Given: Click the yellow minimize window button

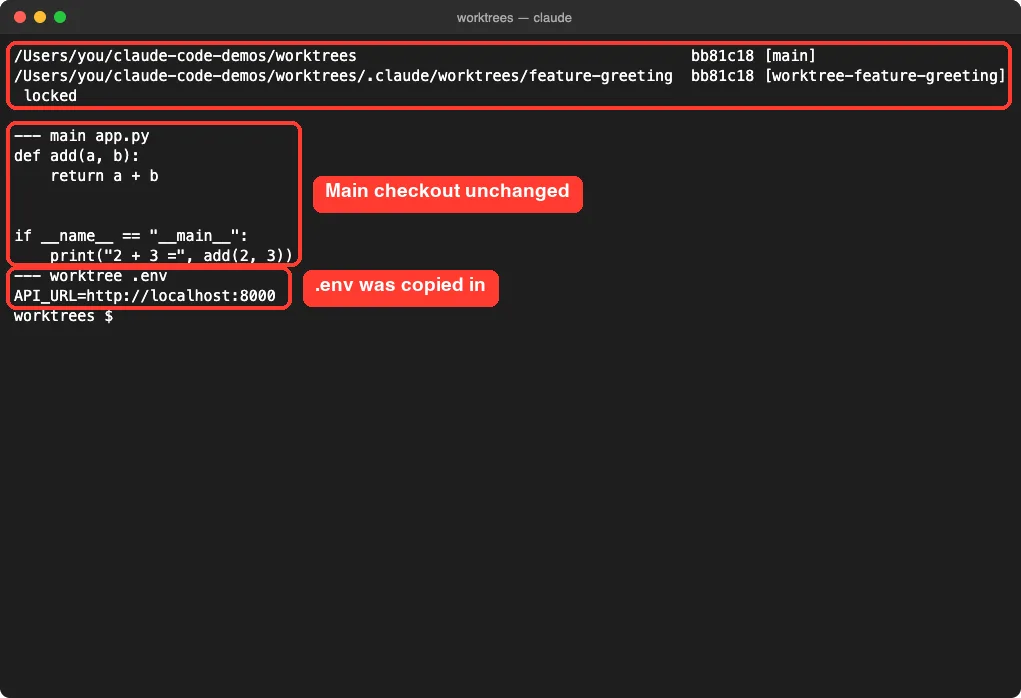Looking at the screenshot, I should 40,17.
